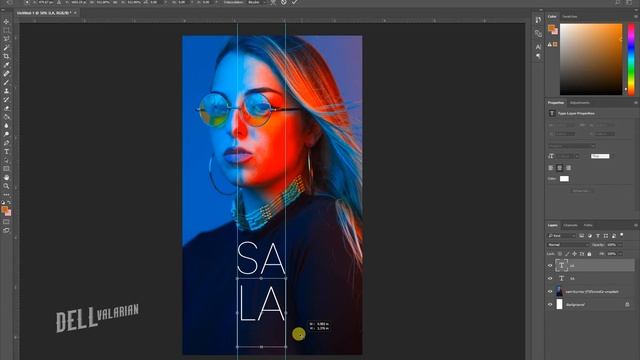The width and height of the screenshot is (640, 360).
Task: Filter layers by adjustment layer icon
Action: (x=590, y=236)
